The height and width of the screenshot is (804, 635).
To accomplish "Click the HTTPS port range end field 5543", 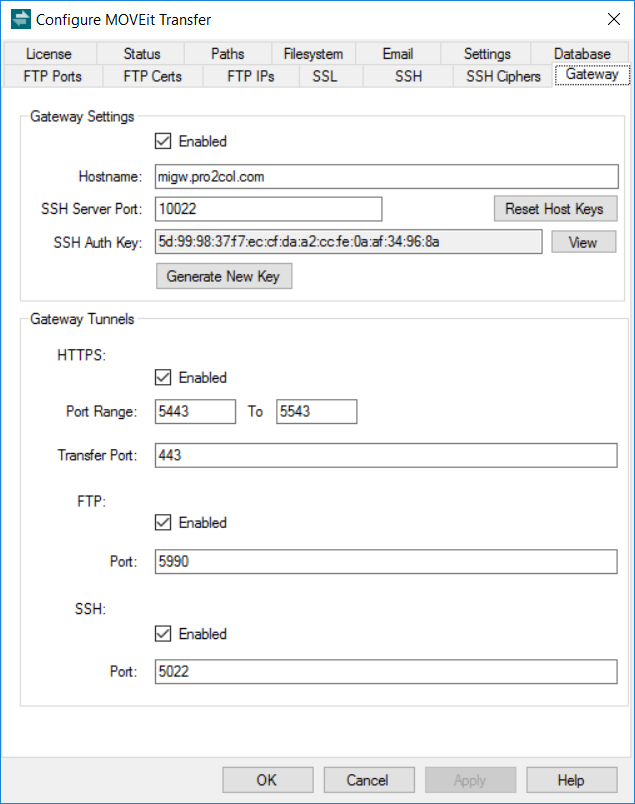I will coord(316,411).
